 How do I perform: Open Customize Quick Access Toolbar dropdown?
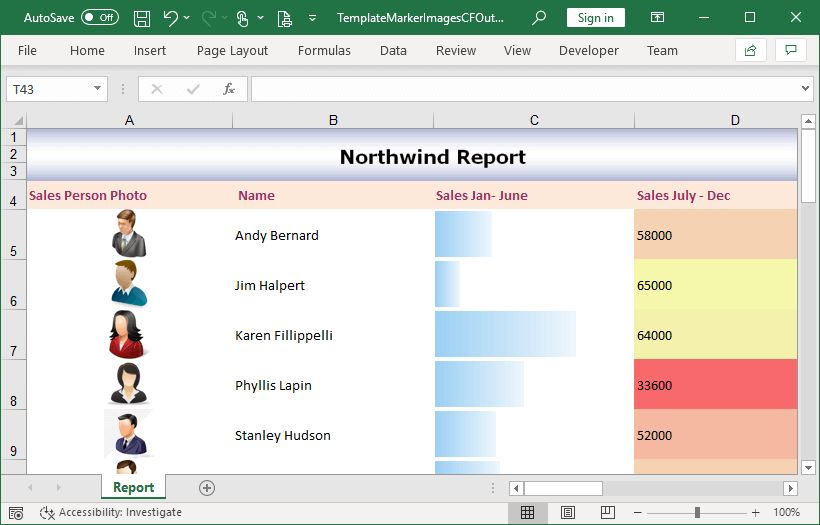pyautogui.click(x=312, y=18)
